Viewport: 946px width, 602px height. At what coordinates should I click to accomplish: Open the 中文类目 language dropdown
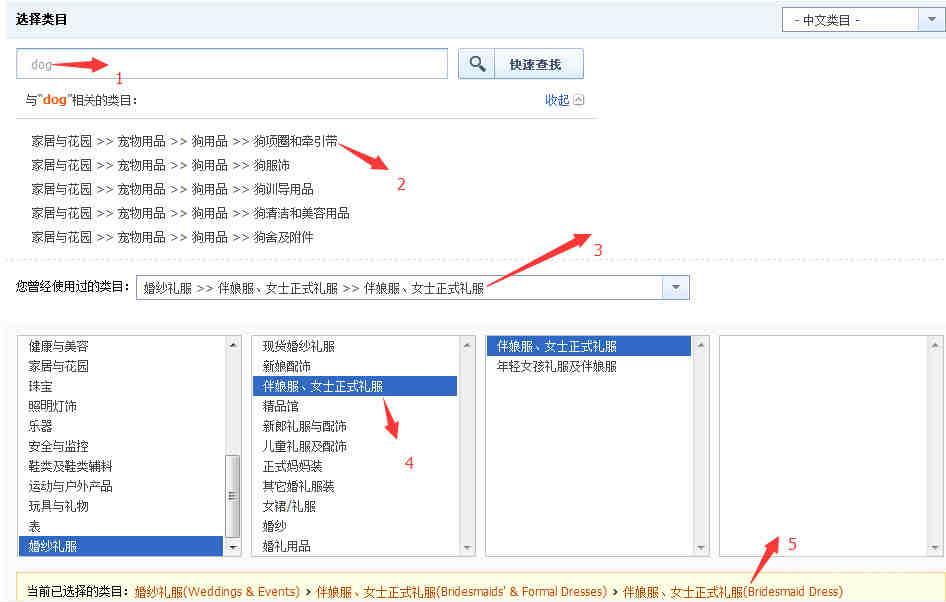(863, 20)
